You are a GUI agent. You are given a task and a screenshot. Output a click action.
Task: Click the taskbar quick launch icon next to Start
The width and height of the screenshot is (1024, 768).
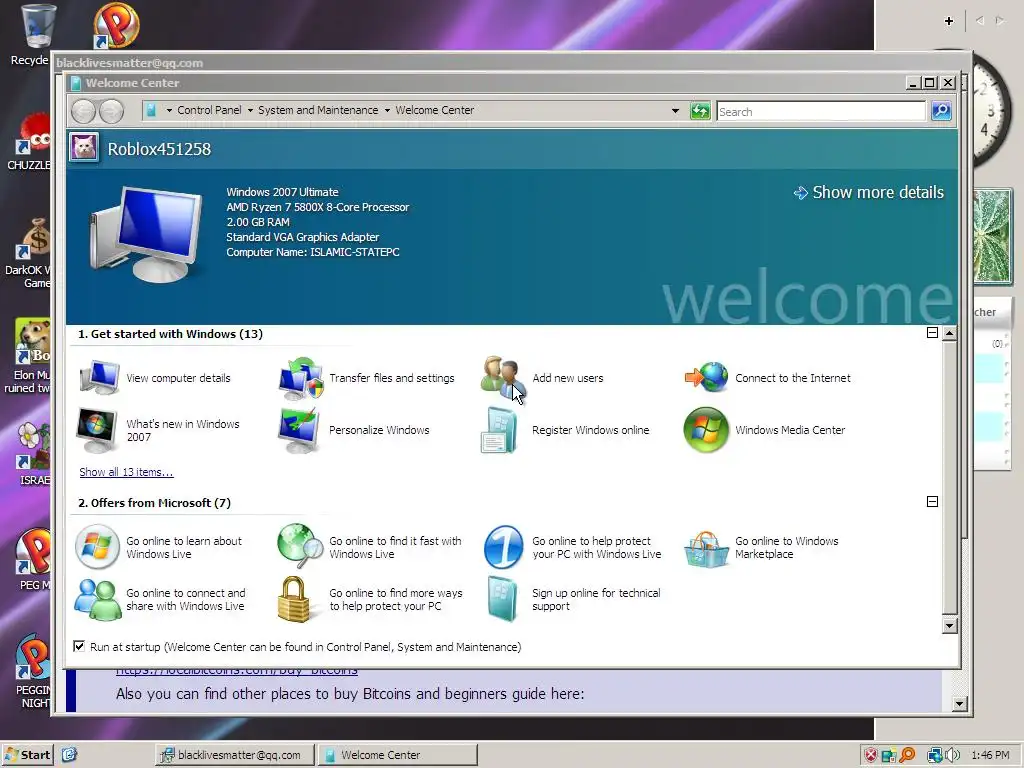pos(69,755)
